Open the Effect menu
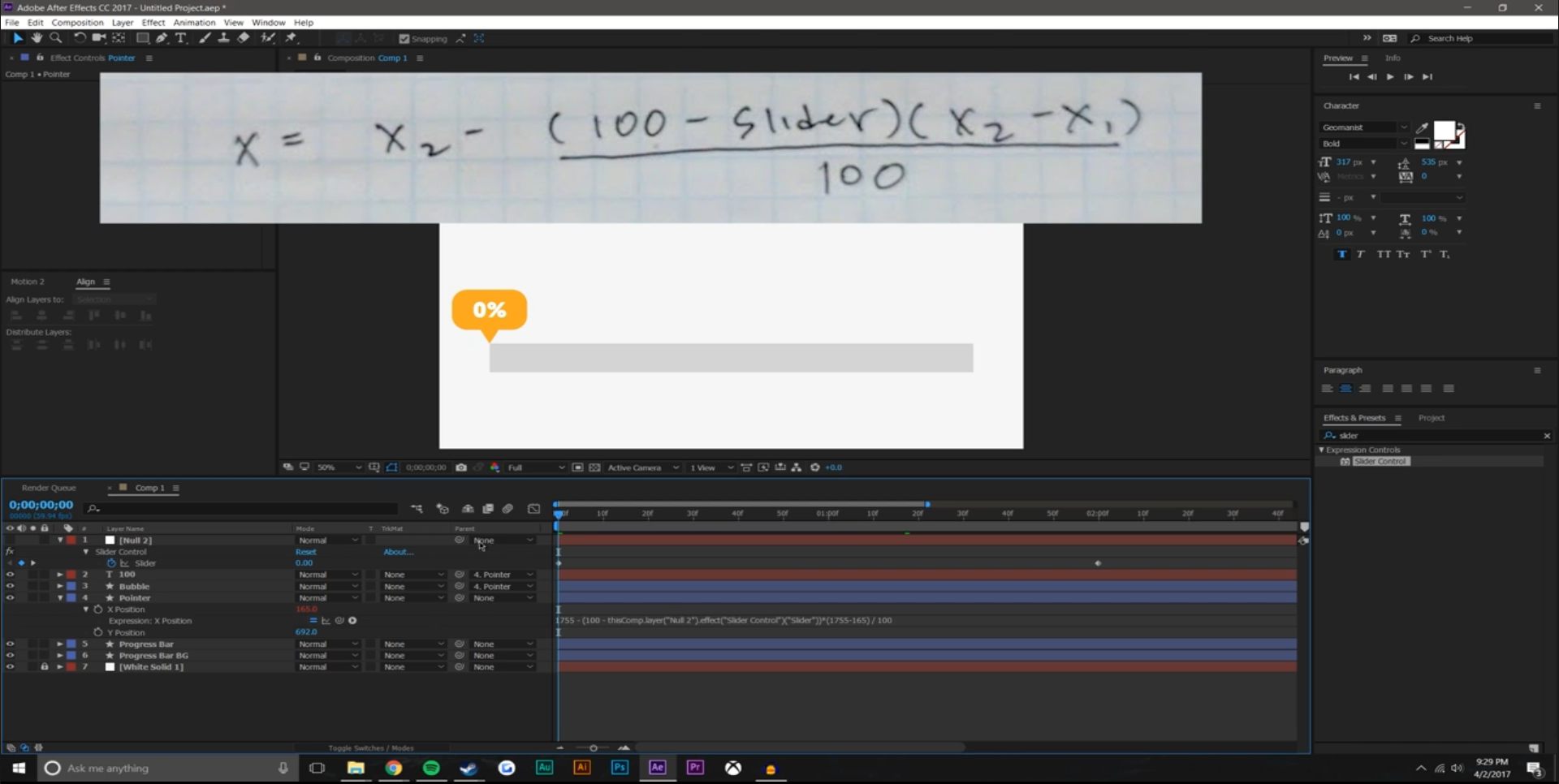1559x784 pixels. coord(153,23)
